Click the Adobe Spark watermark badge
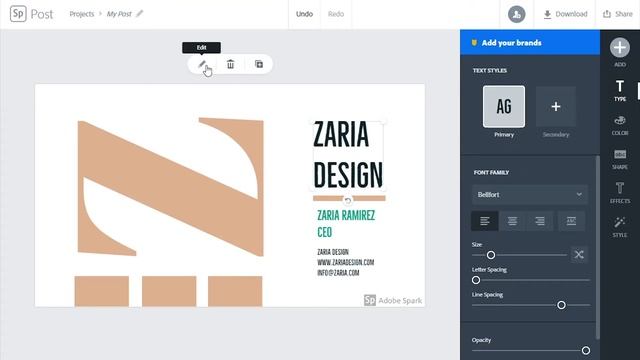The image size is (640, 360). [393, 300]
